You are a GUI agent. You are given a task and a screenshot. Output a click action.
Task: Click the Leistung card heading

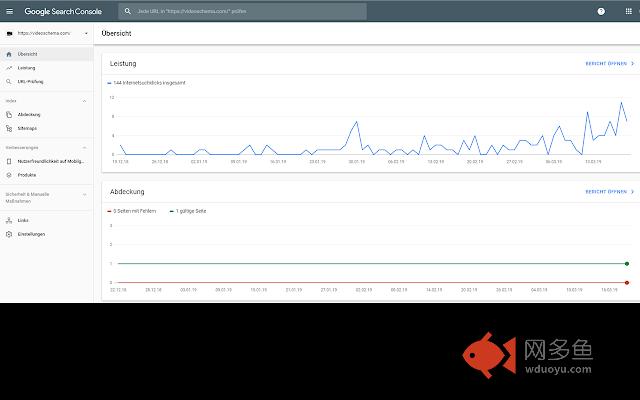(123, 64)
